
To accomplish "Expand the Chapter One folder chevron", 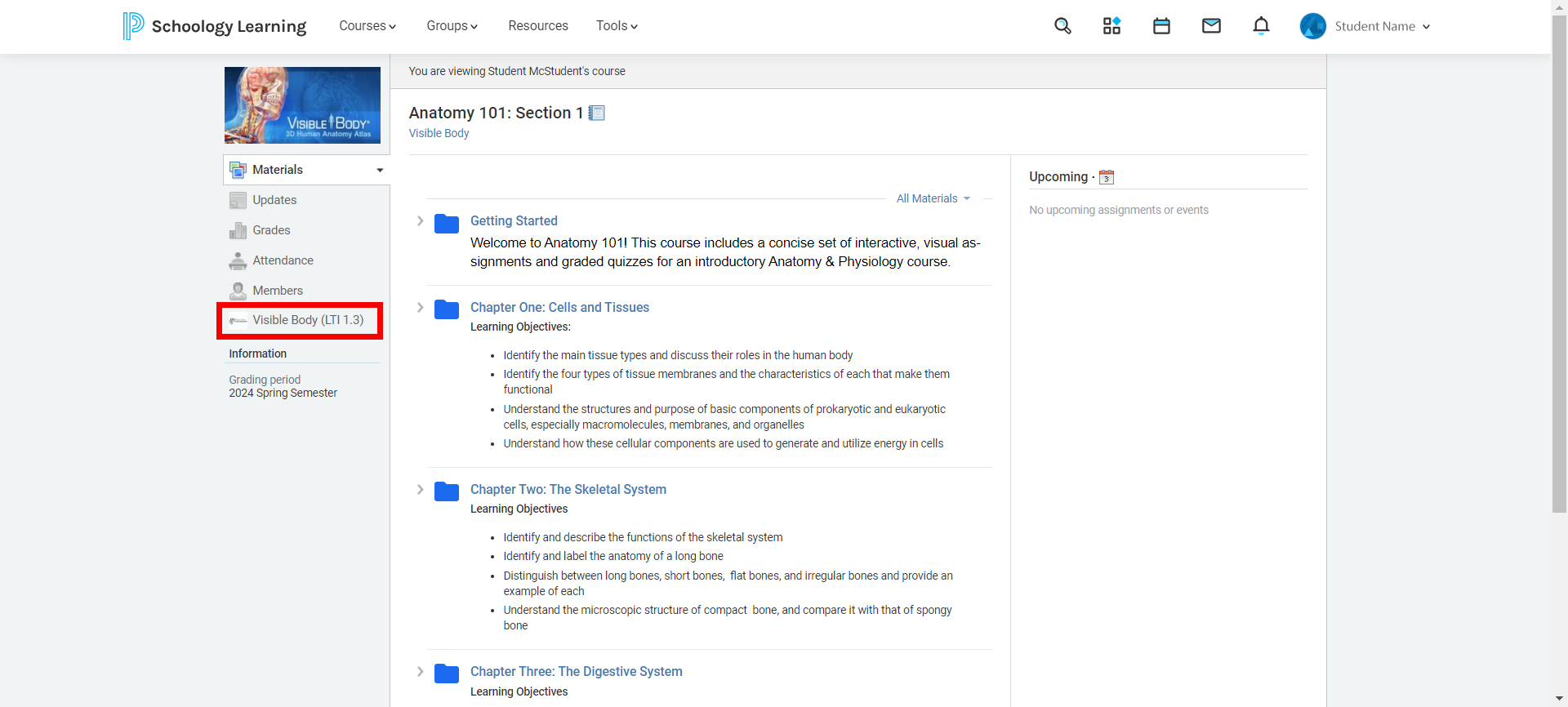I will pyautogui.click(x=420, y=308).
